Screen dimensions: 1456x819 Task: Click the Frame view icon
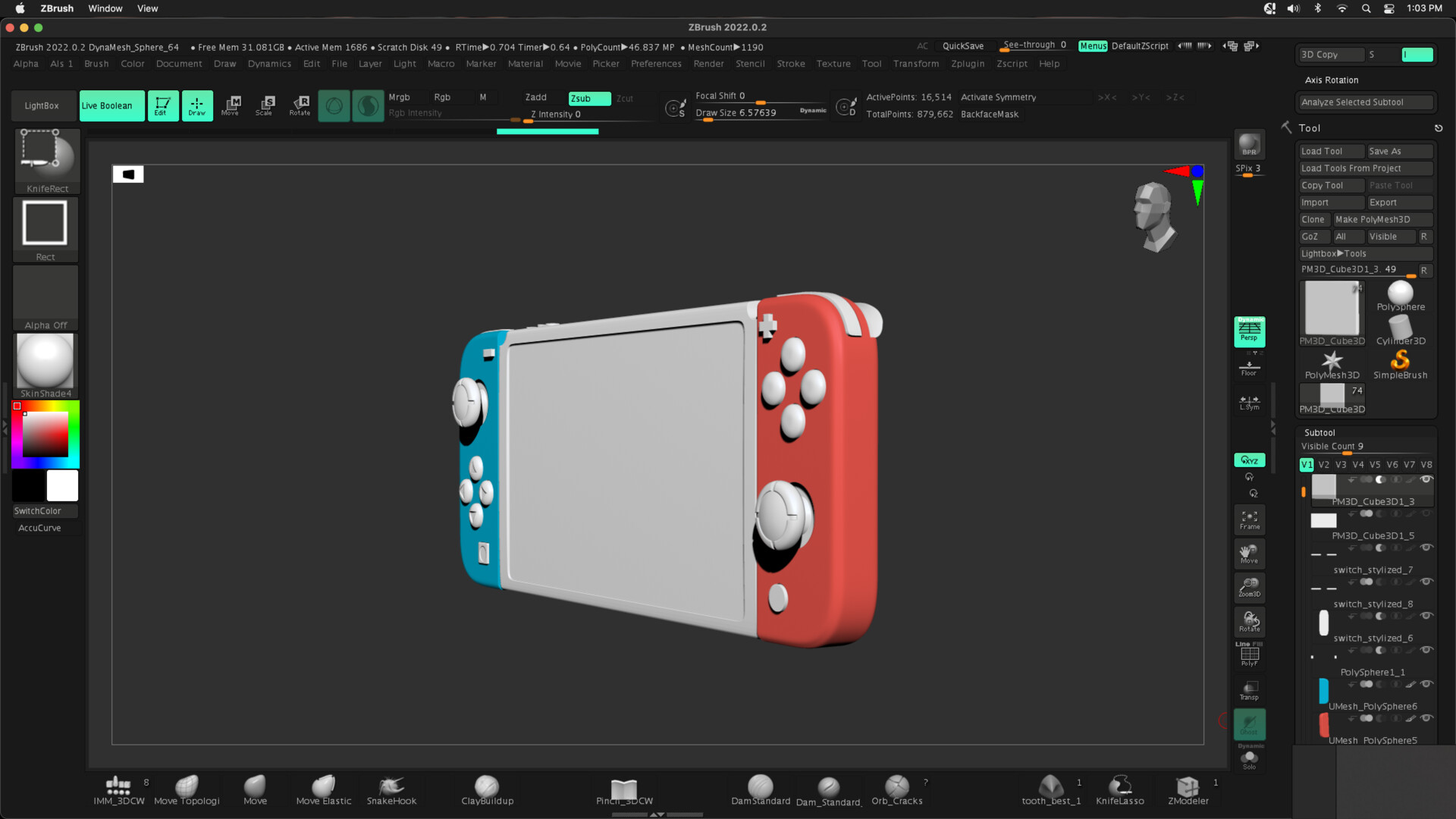pos(1249,519)
